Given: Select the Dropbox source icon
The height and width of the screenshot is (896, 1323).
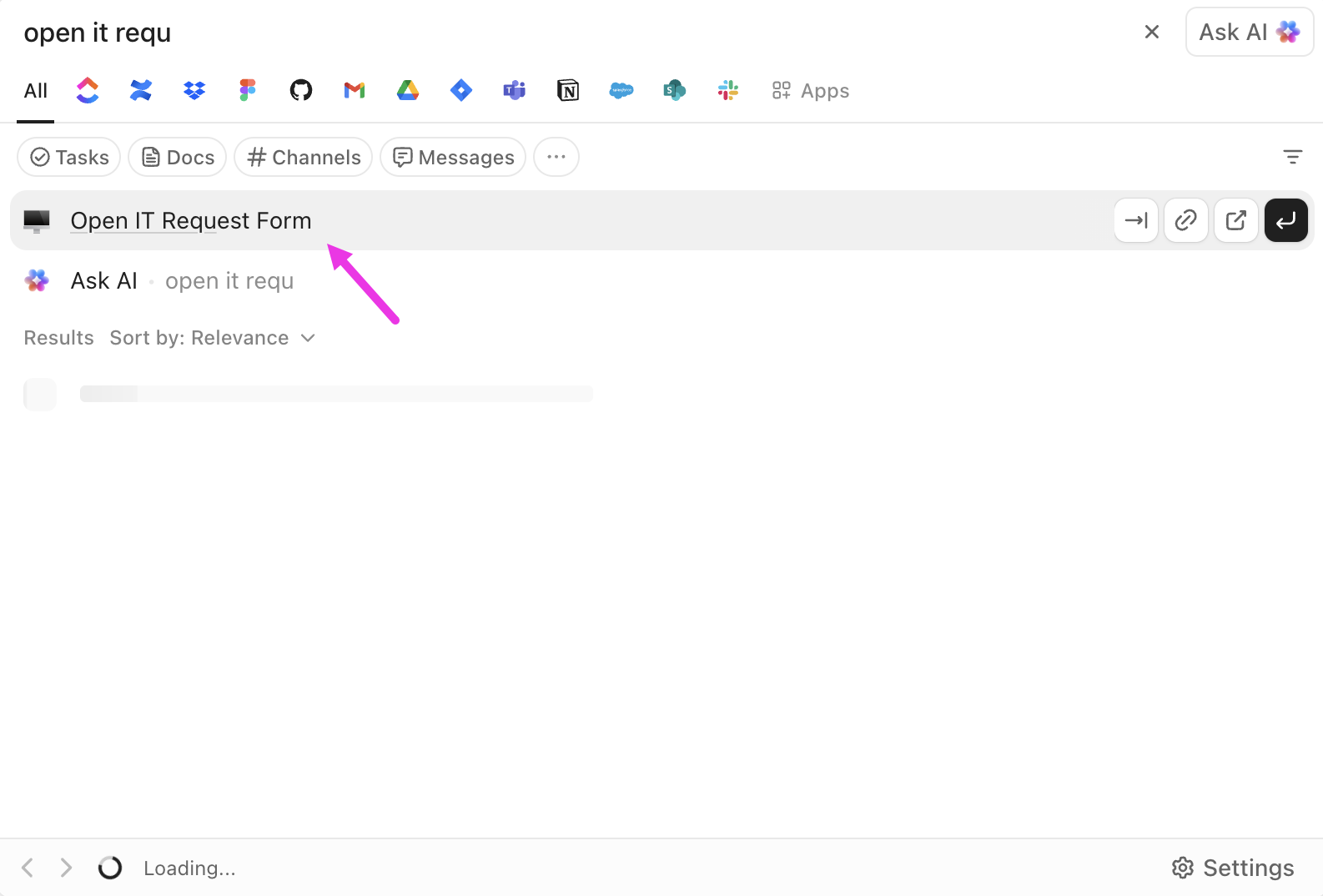Looking at the screenshot, I should [x=194, y=90].
